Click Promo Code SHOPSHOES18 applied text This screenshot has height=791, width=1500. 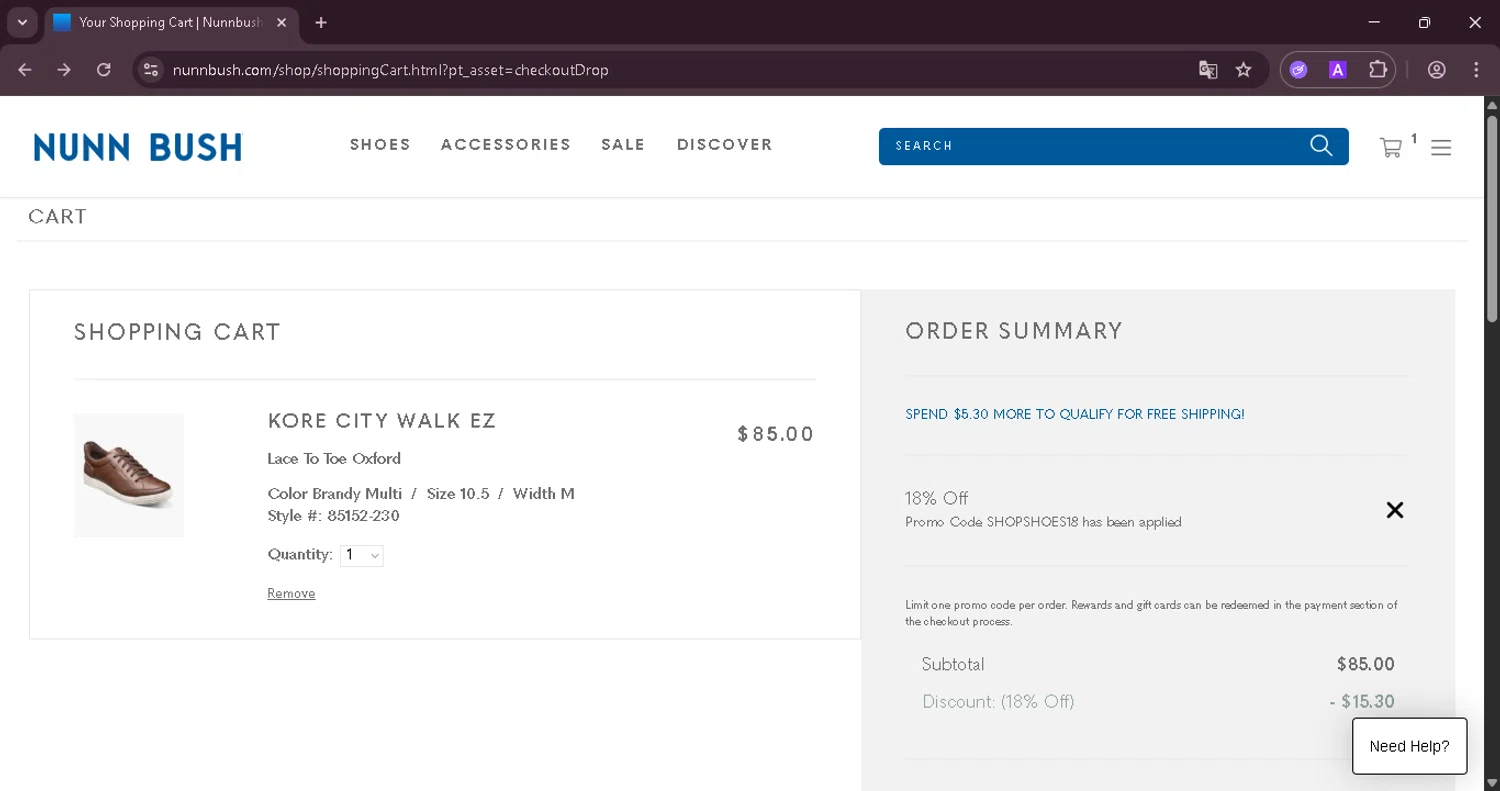[x=1043, y=522]
